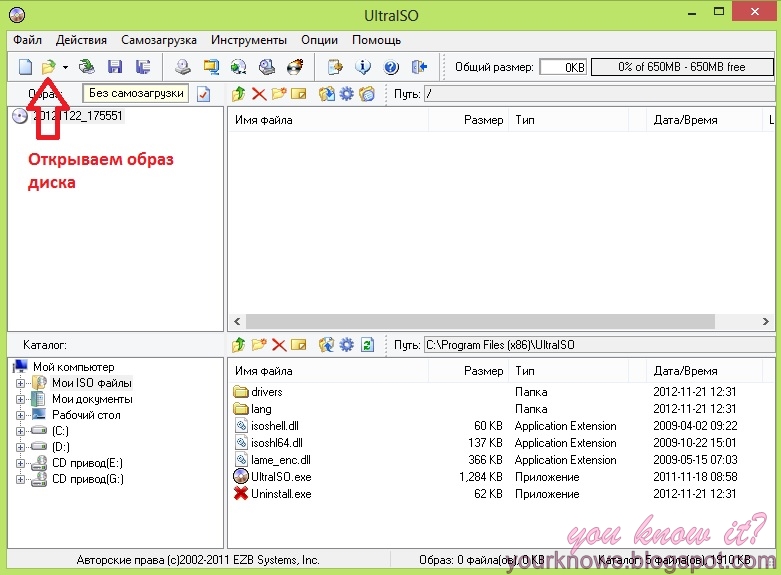Viewport: 781px width, 575px height.
Task: Click the Up folder icon in image toolbar
Action: click(239, 94)
